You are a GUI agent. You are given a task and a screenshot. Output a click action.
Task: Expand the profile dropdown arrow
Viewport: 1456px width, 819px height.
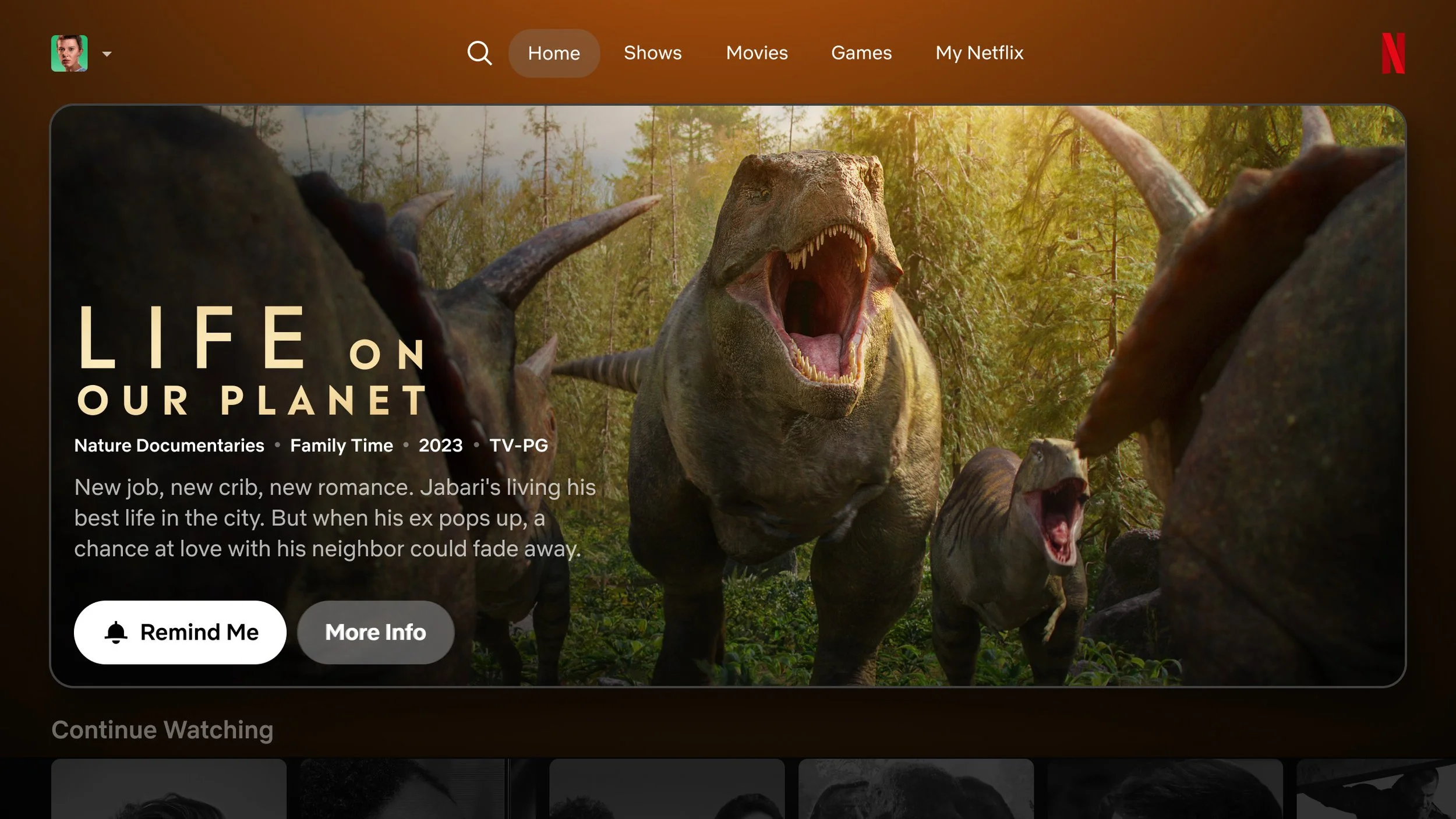pos(107,54)
